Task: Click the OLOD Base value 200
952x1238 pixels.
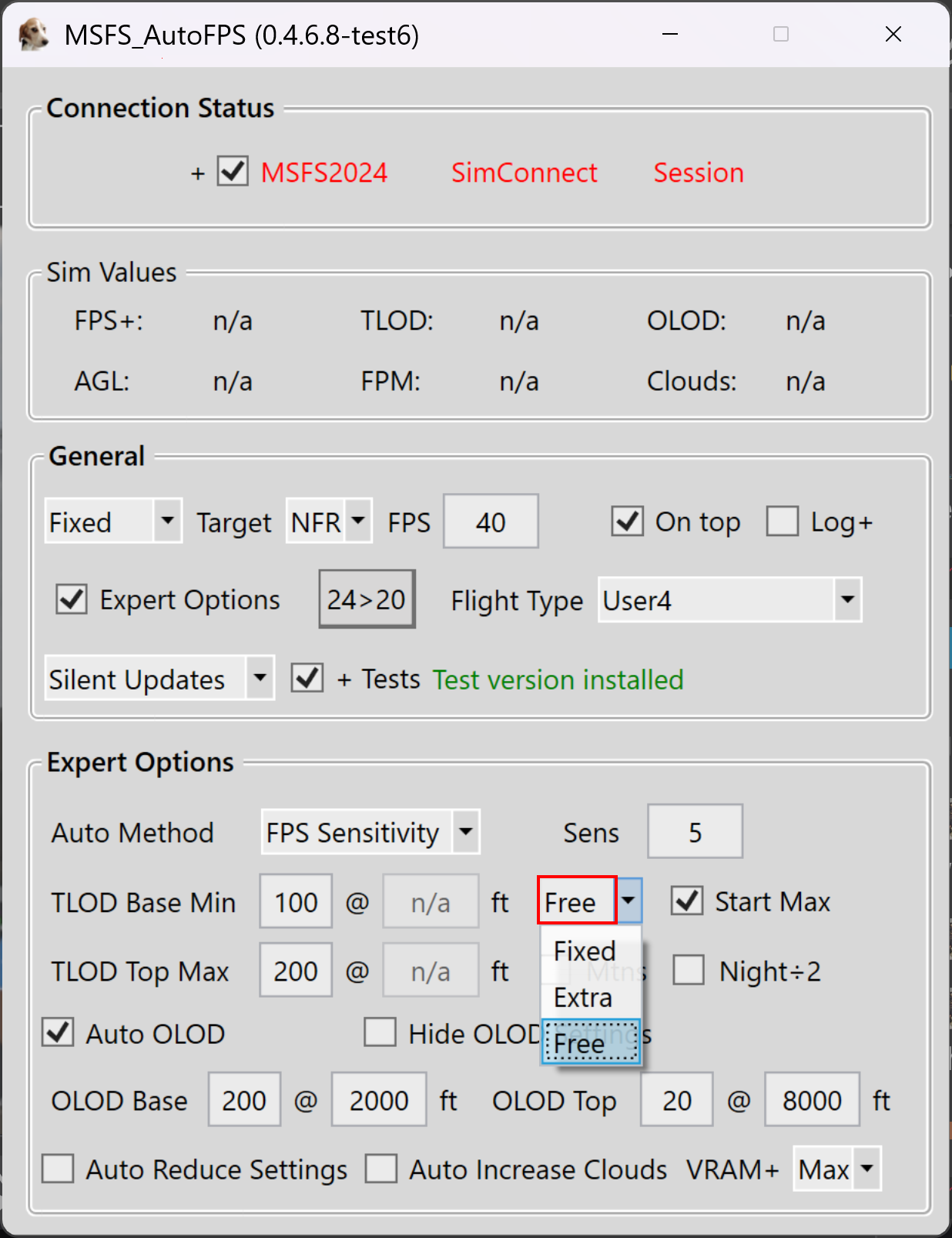Action: click(244, 1099)
